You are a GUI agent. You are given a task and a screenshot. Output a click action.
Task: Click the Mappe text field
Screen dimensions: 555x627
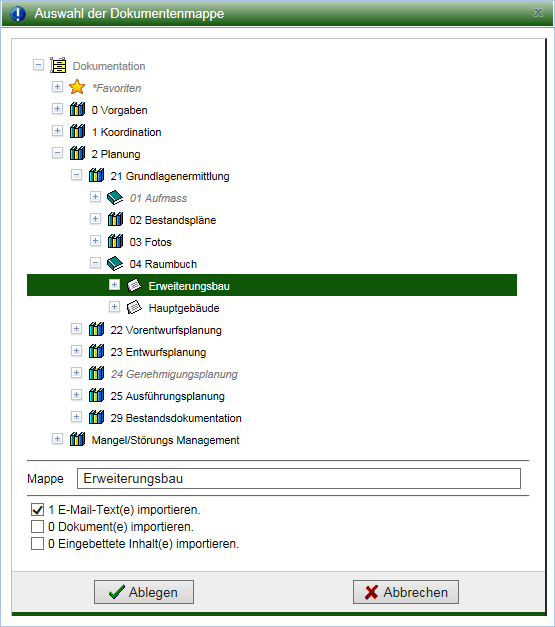click(x=299, y=479)
